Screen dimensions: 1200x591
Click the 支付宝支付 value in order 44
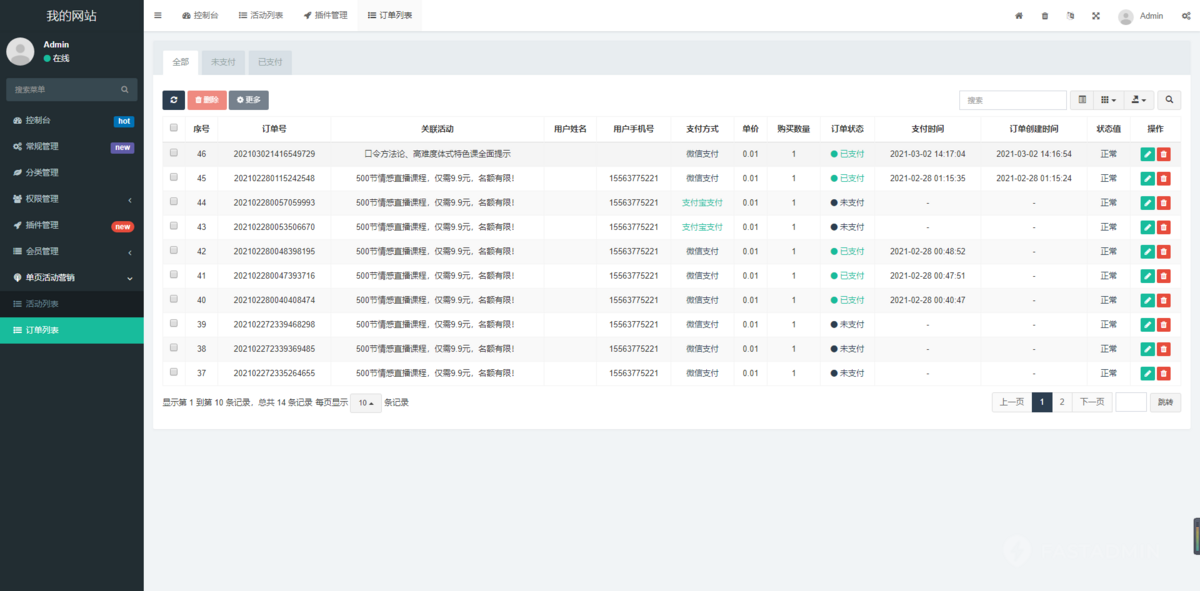point(702,203)
